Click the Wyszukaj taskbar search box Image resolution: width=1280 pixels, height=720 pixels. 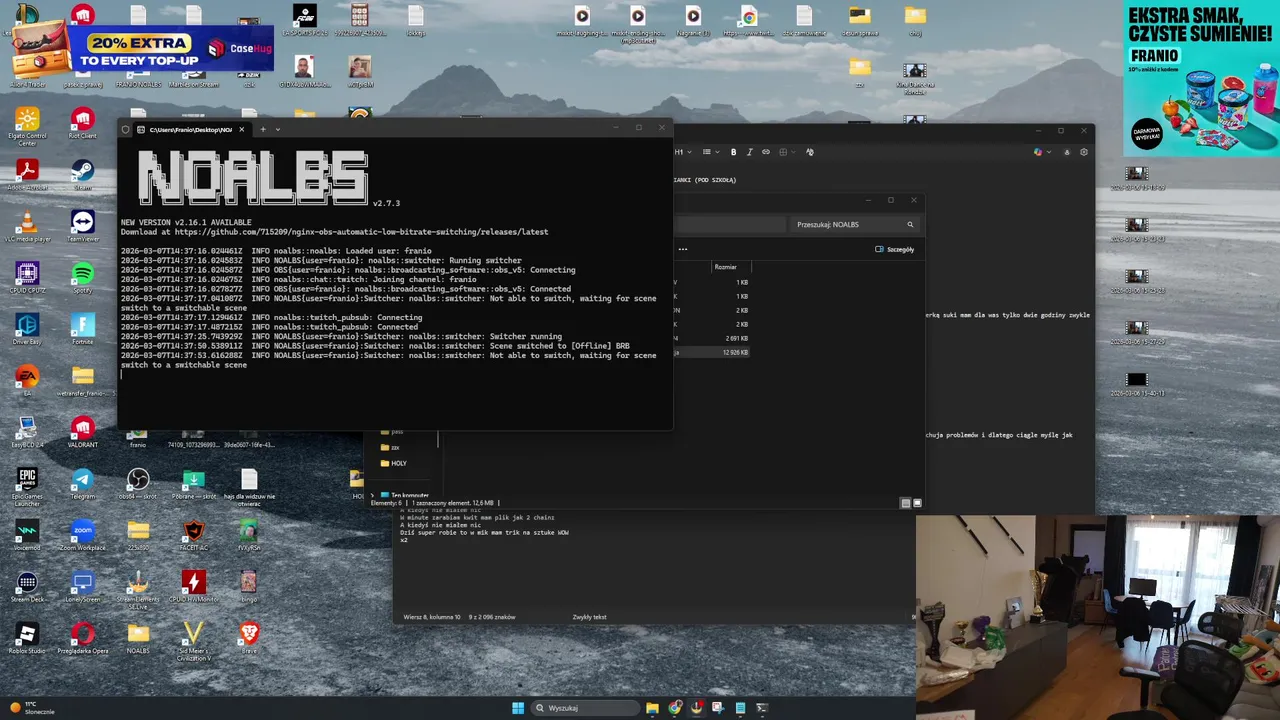[x=585, y=708]
